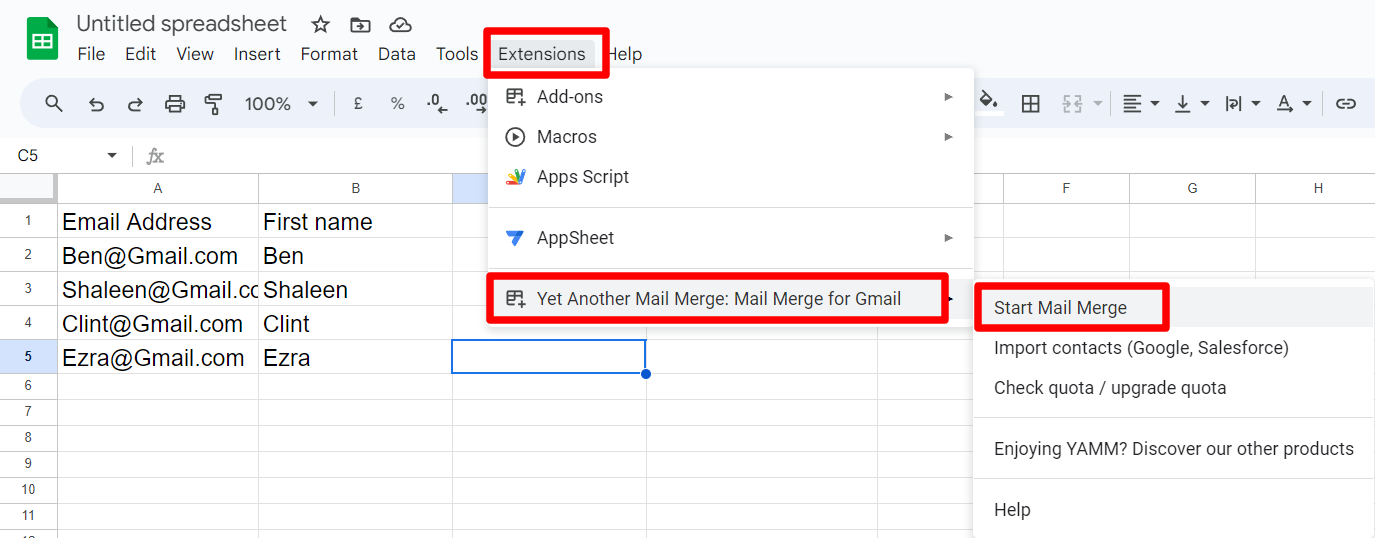Expand text wrapping dropdown arrow
Viewport: 1375px width, 538px height.
pyautogui.click(x=1256, y=103)
